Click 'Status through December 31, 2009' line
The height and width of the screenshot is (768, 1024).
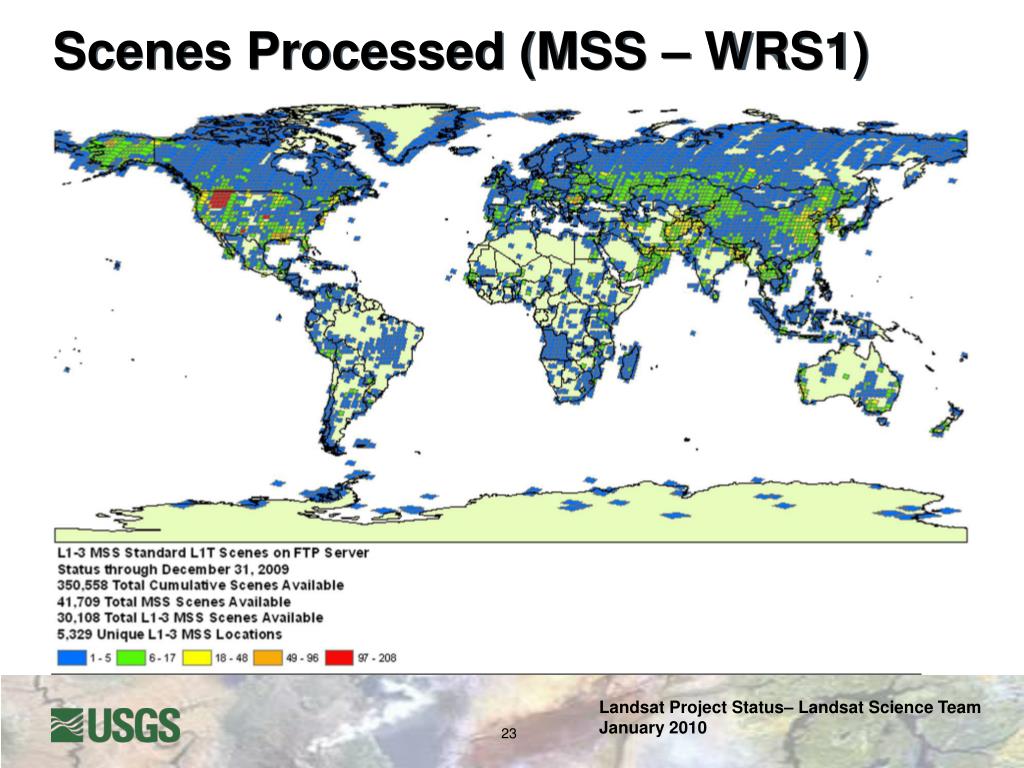(173, 569)
